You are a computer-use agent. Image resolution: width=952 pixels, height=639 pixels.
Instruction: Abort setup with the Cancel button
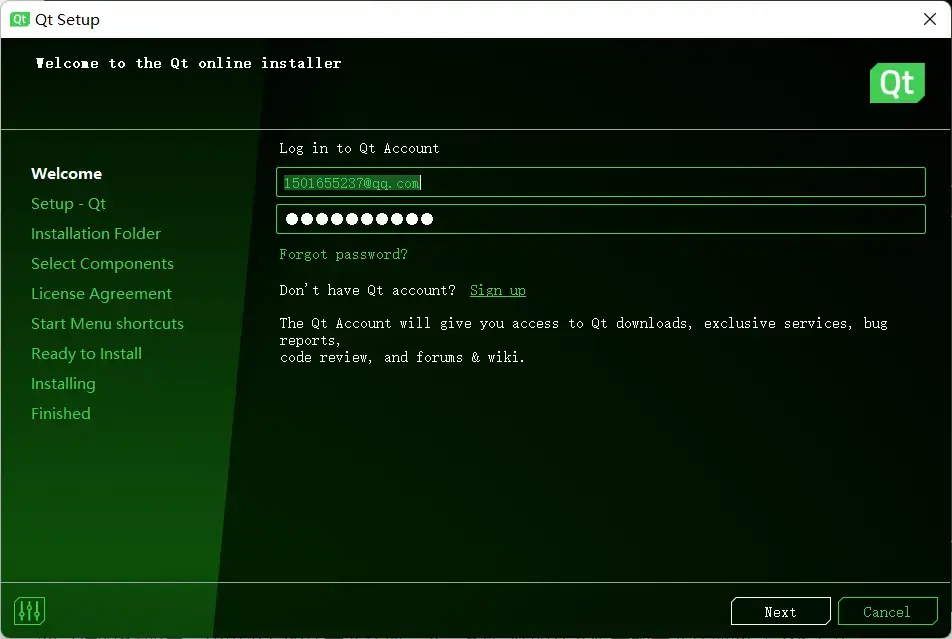[887, 611]
